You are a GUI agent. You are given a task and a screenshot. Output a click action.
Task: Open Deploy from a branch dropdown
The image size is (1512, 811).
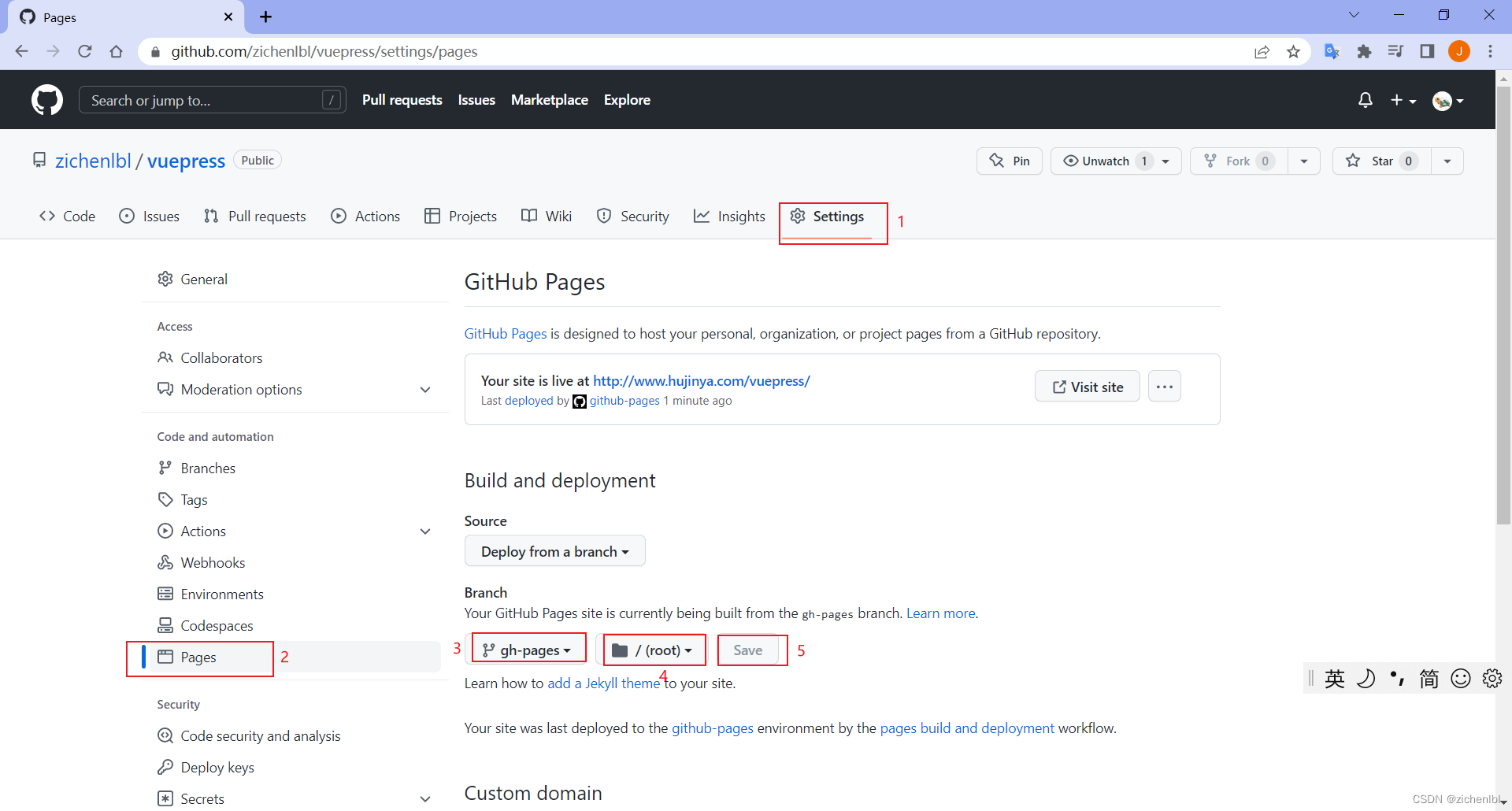[554, 551]
